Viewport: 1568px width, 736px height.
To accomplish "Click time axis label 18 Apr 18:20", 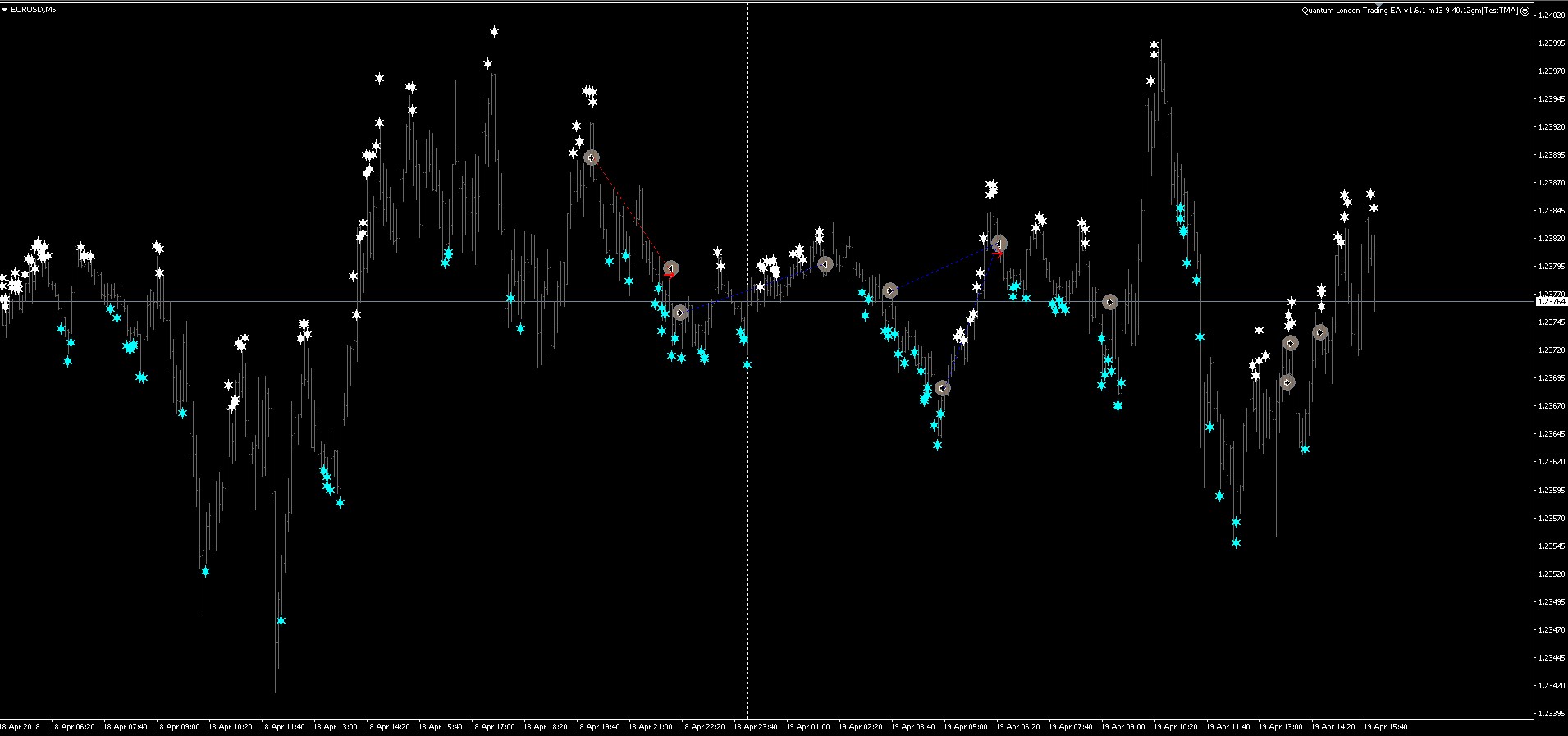I will click(x=545, y=726).
